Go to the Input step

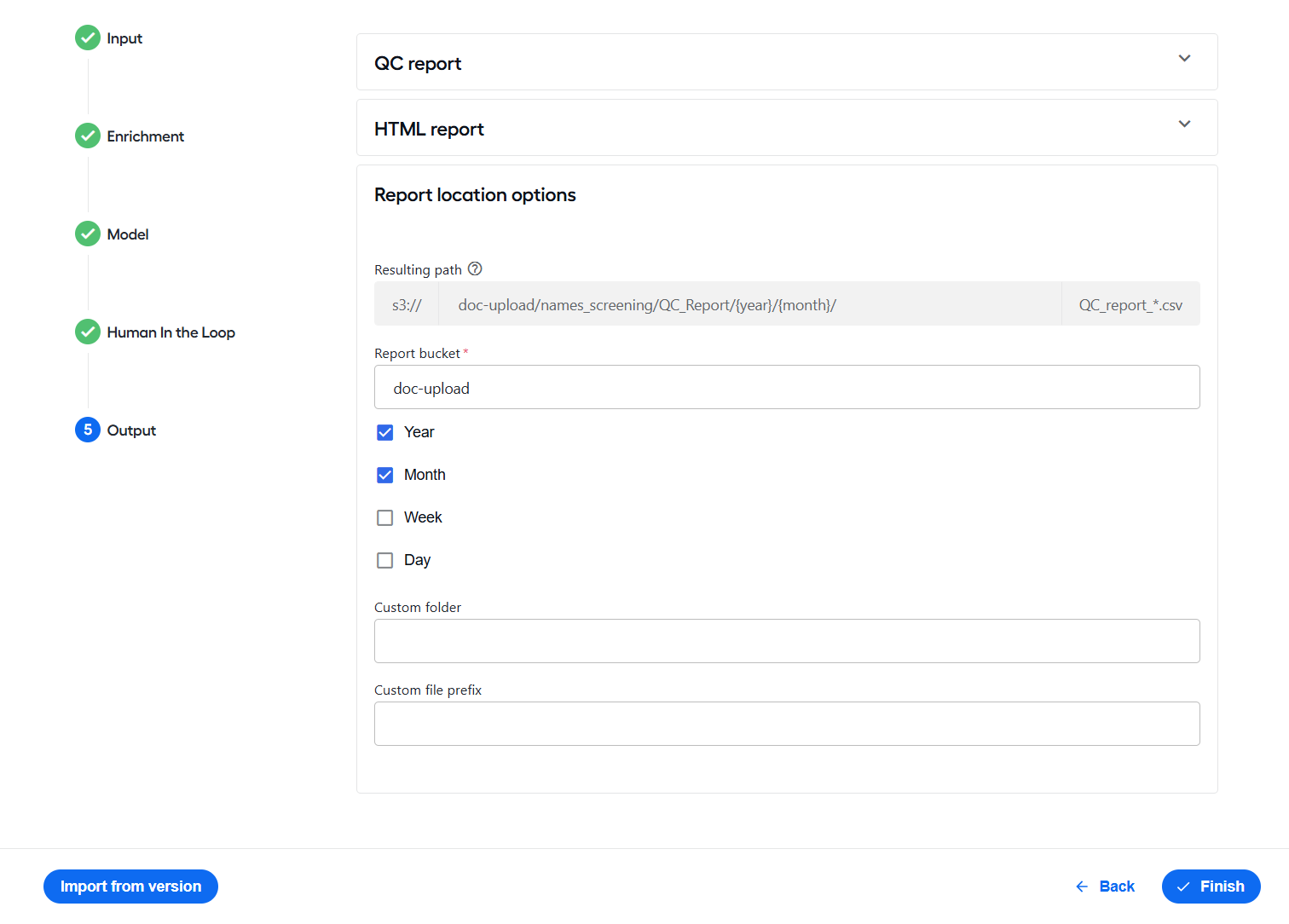124,38
